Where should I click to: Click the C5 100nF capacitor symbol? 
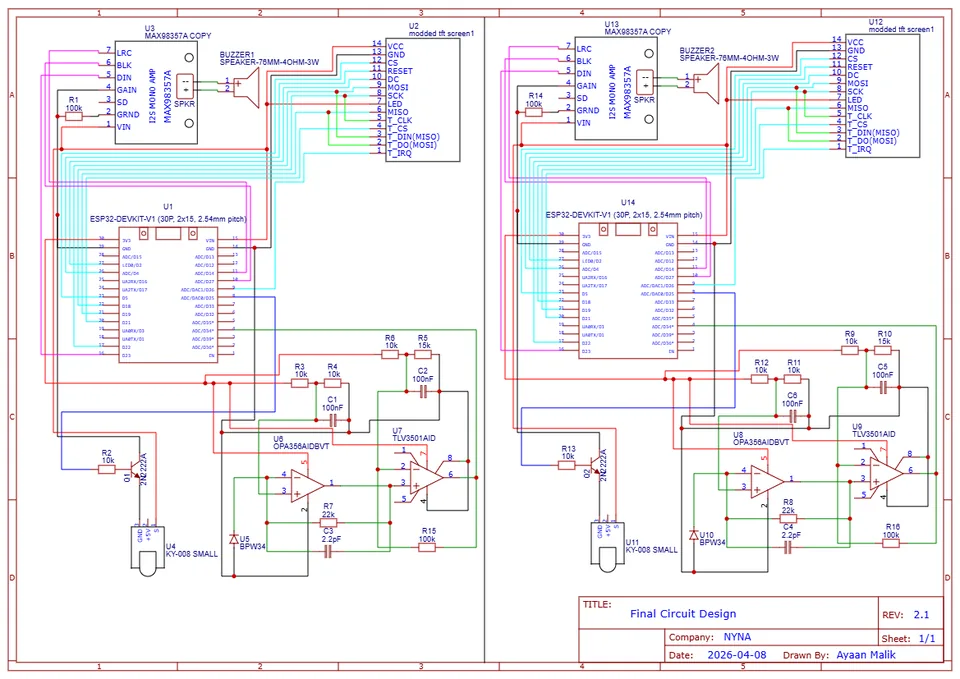[882, 387]
